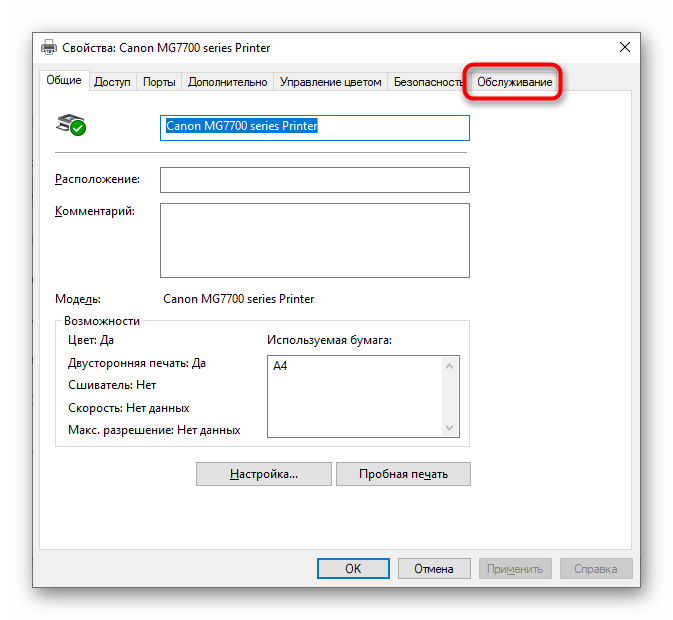Image resolution: width=673 pixels, height=620 pixels.
Task: Close the printer properties dialog
Action: (x=625, y=47)
